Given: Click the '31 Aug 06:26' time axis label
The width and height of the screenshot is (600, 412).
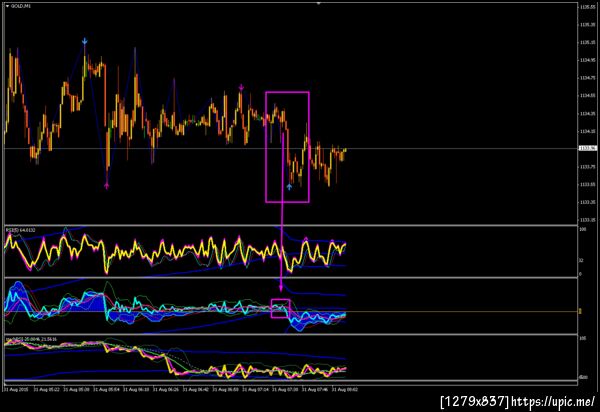Looking at the screenshot, I should tap(166, 389).
